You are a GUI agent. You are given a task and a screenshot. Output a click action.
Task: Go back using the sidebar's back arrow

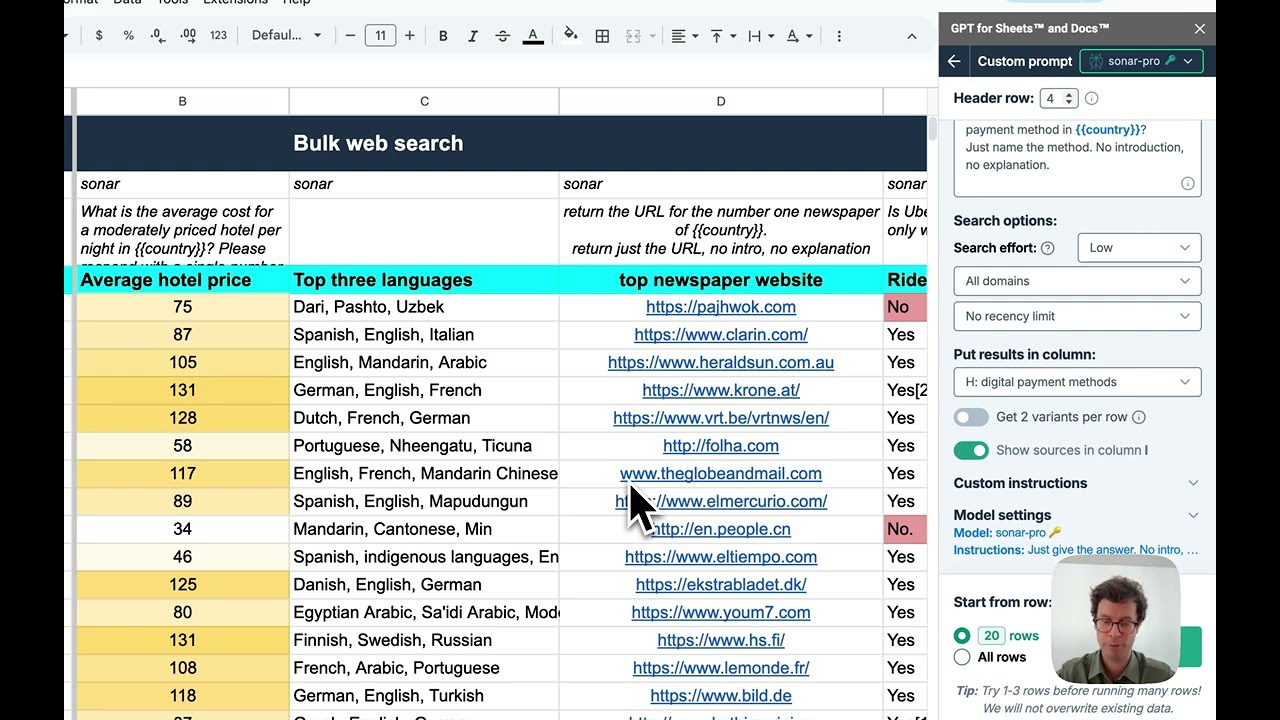(954, 61)
